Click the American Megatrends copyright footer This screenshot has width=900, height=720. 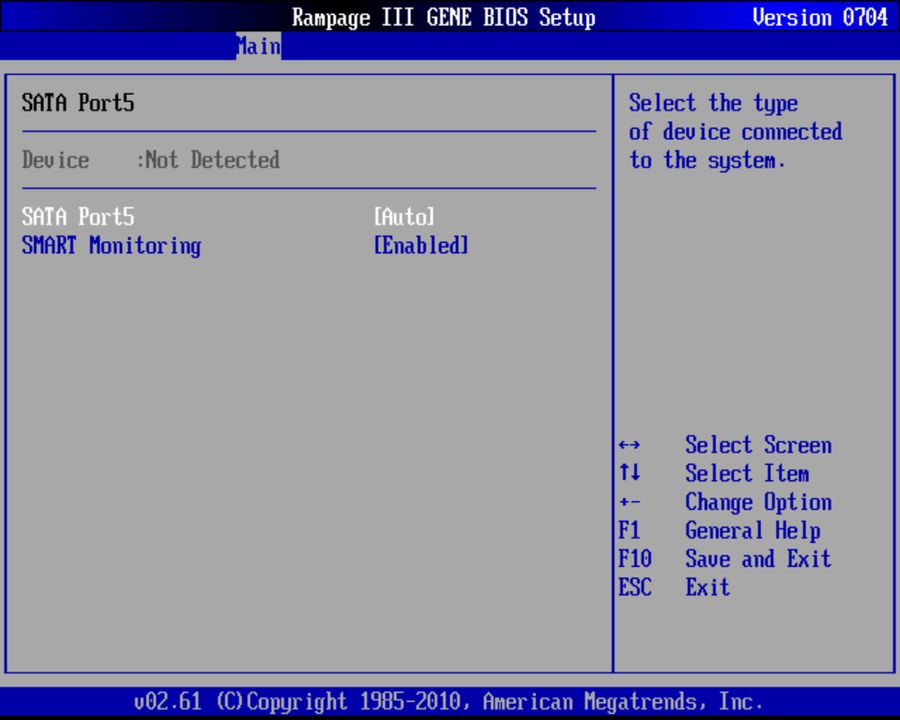pyautogui.click(x=448, y=702)
